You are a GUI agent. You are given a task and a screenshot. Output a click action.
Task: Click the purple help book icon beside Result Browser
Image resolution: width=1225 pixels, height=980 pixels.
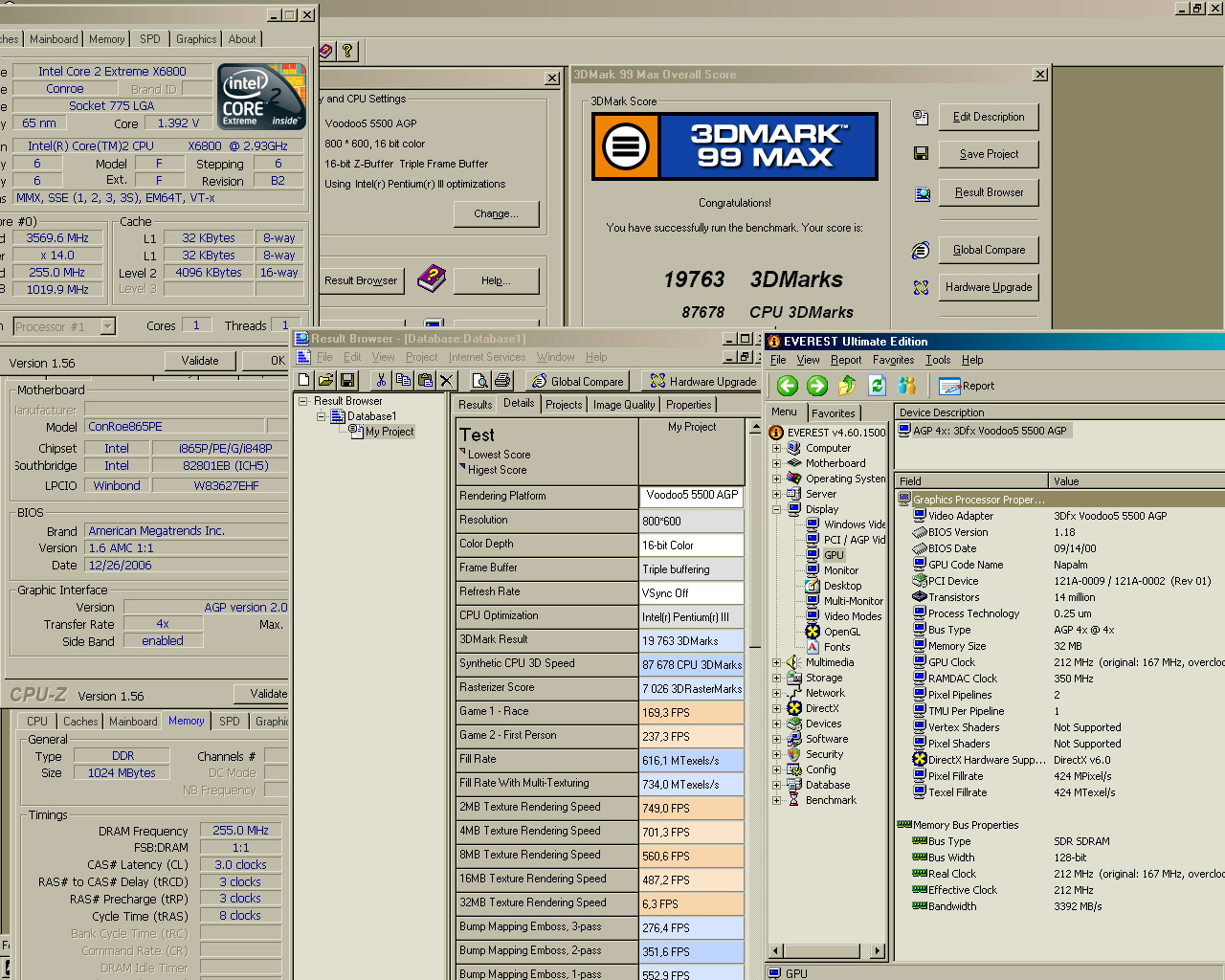(432, 279)
